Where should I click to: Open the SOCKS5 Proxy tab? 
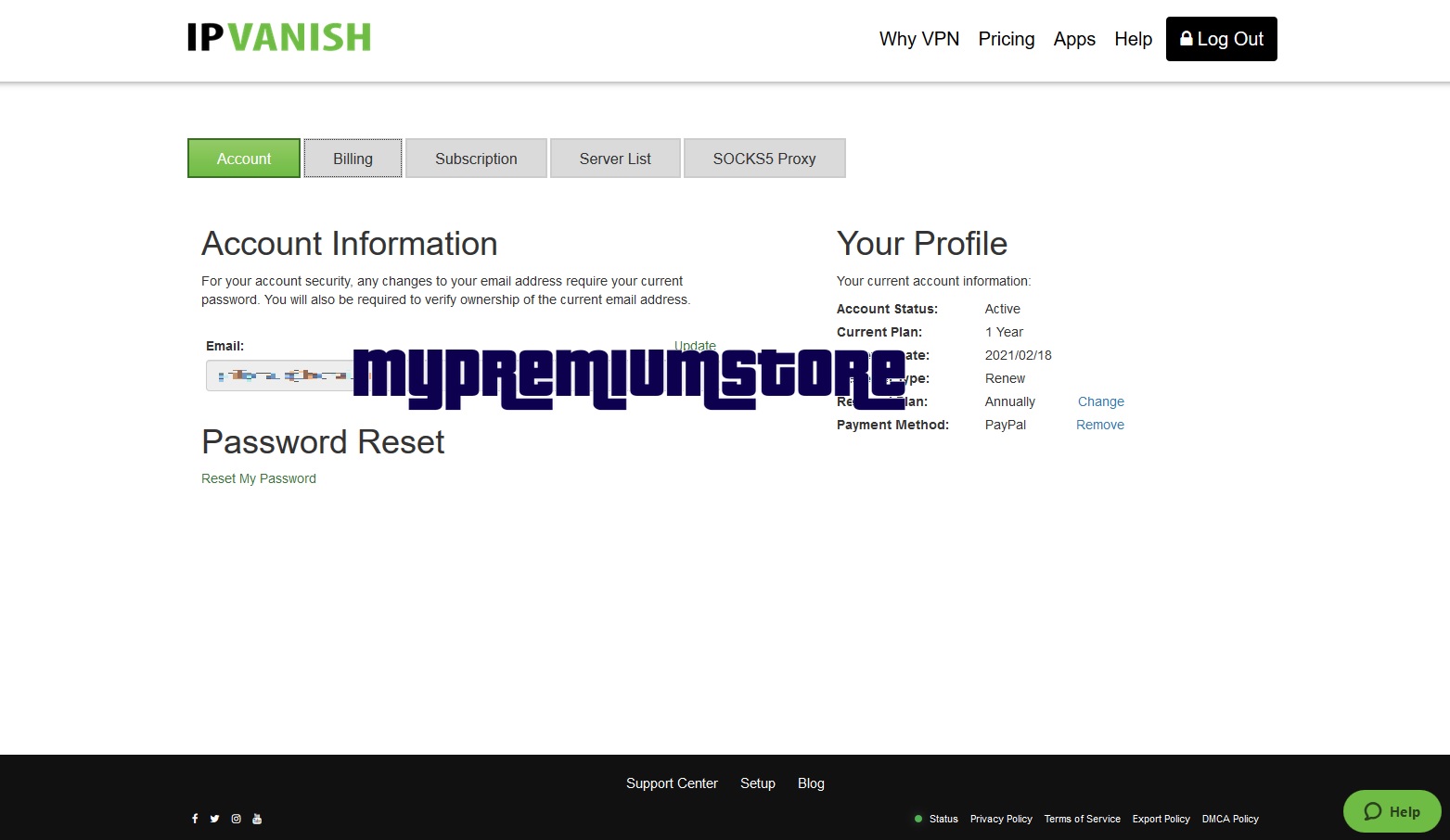(x=764, y=159)
